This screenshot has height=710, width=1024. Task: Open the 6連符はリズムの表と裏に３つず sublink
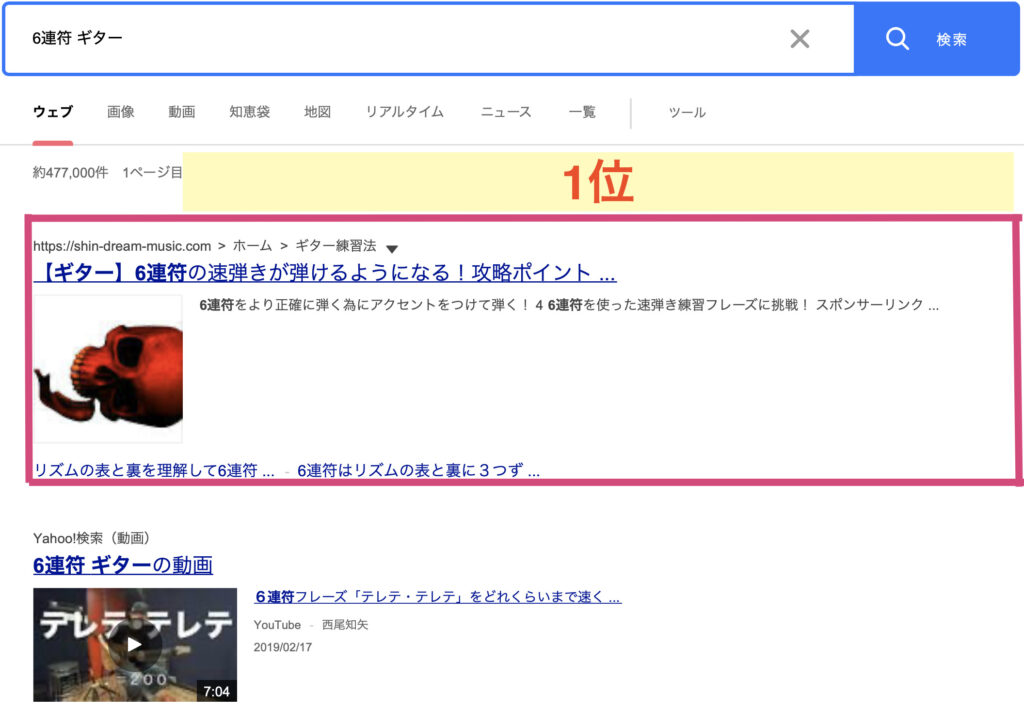[x=418, y=471]
